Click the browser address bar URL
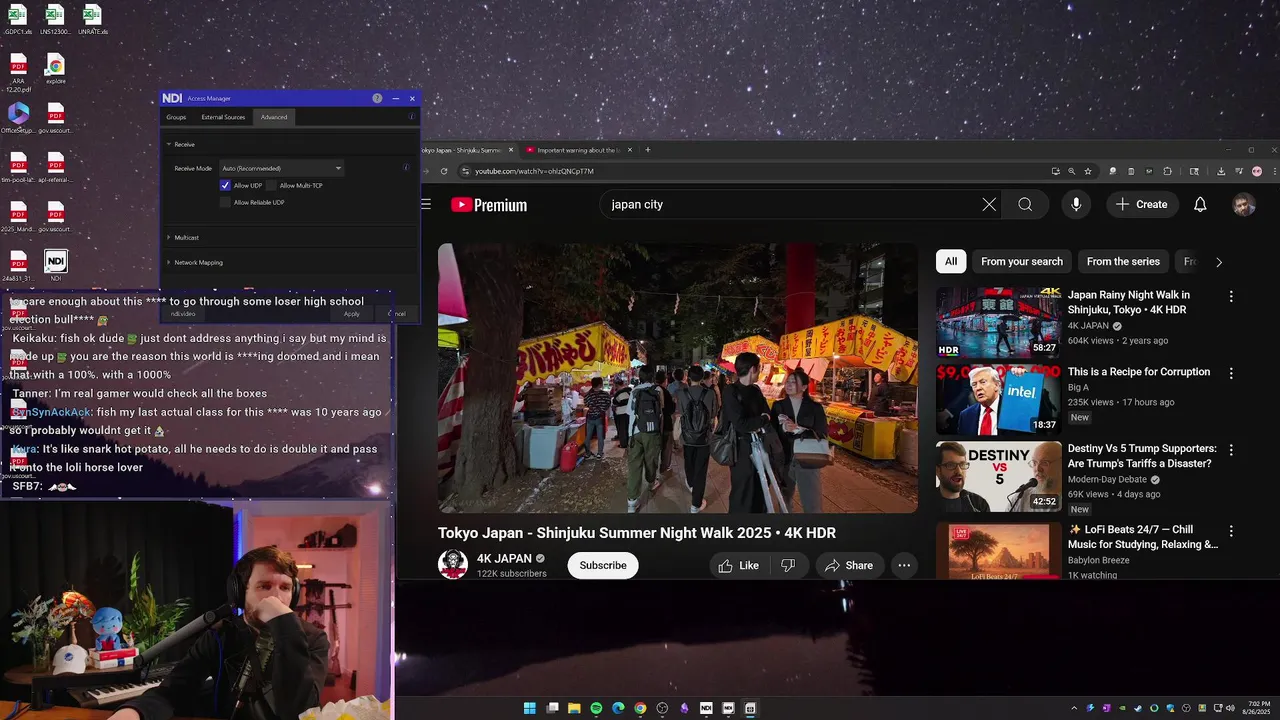The height and width of the screenshot is (720, 1280). [534, 171]
